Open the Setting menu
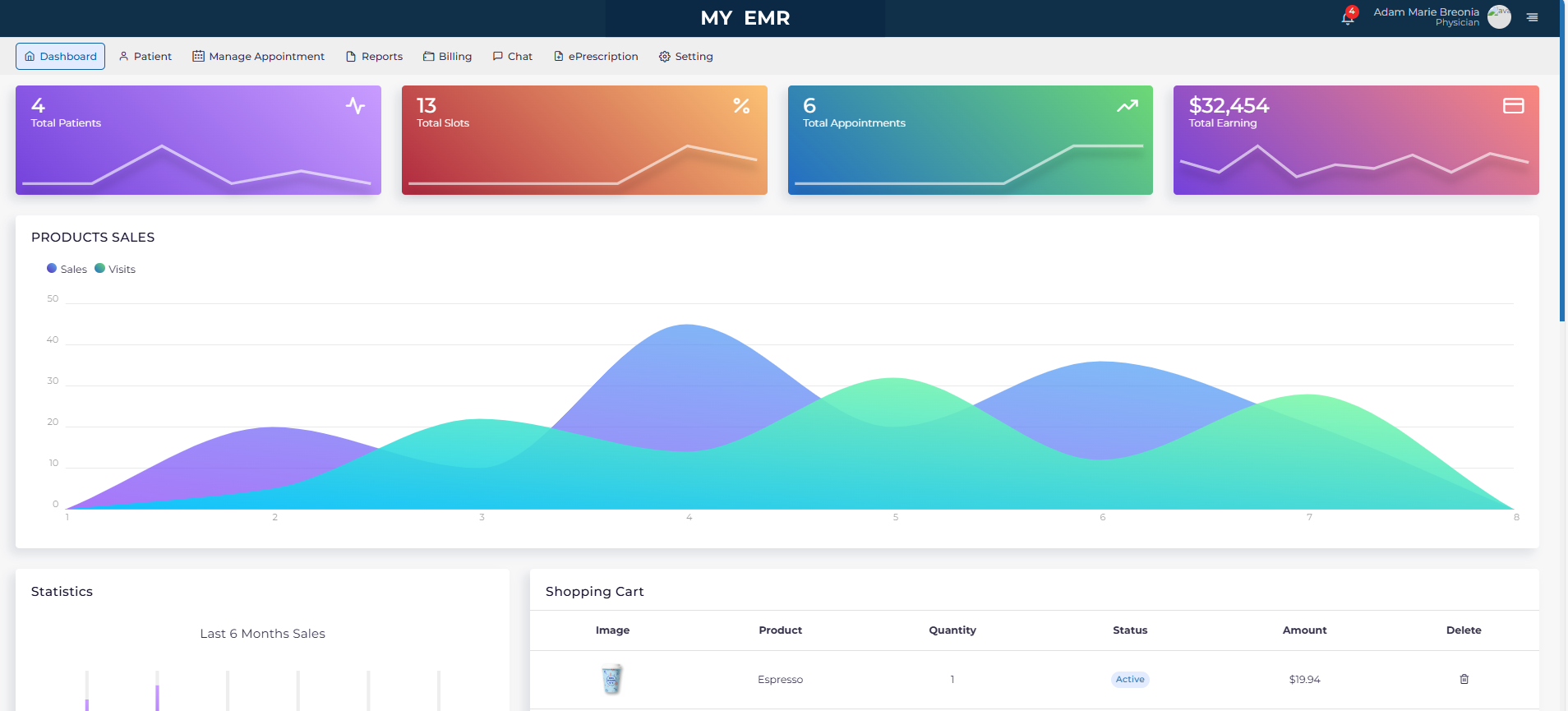Viewport: 1568px width, 711px height. pyautogui.click(x=685, y=57)
